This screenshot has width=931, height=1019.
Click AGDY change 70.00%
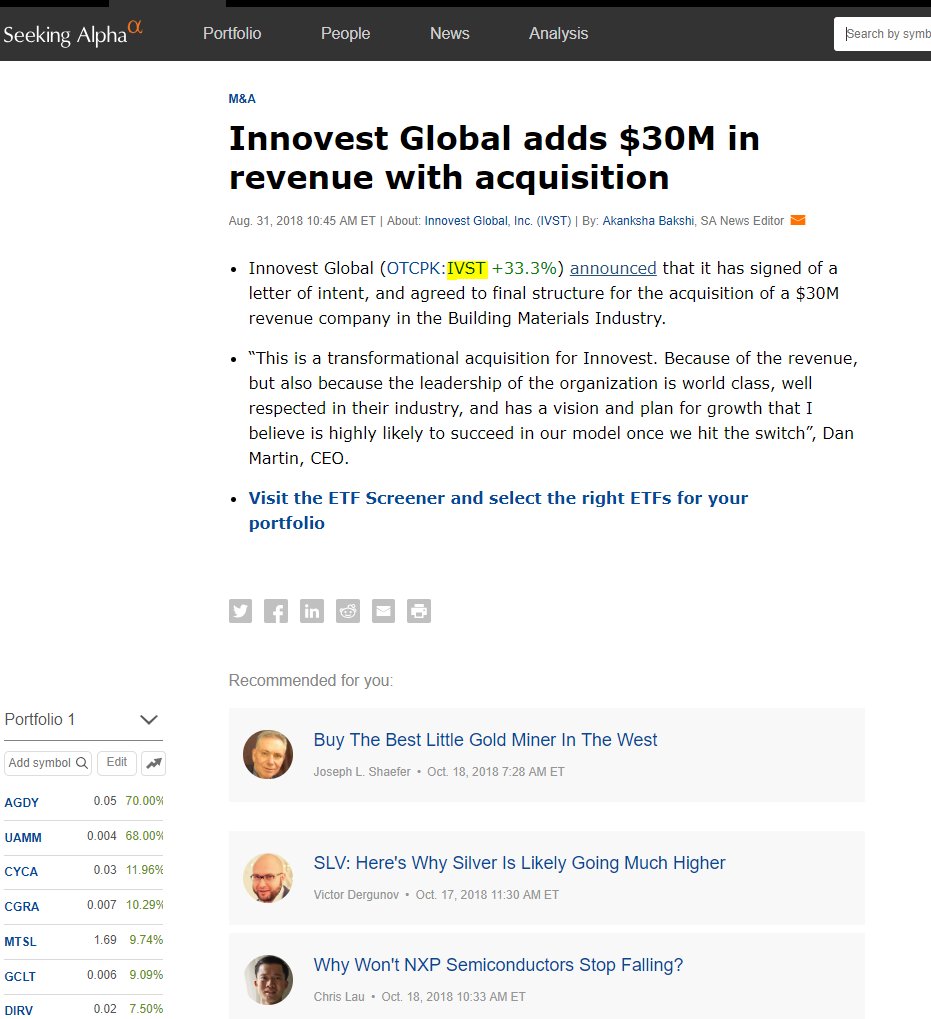click(144, 801)
